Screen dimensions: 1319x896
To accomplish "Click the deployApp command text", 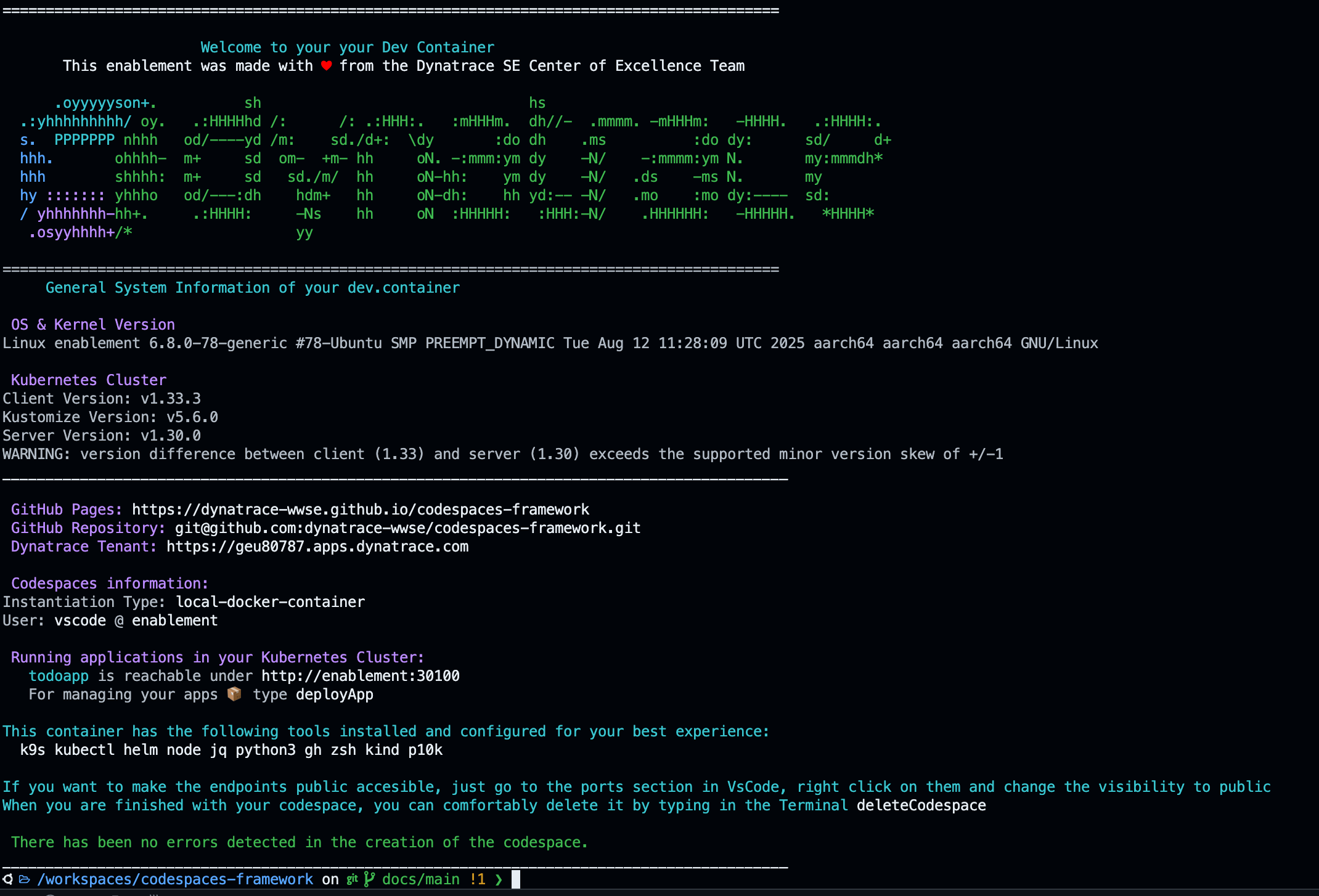I will pyautogui.click(x=335, y=694).
